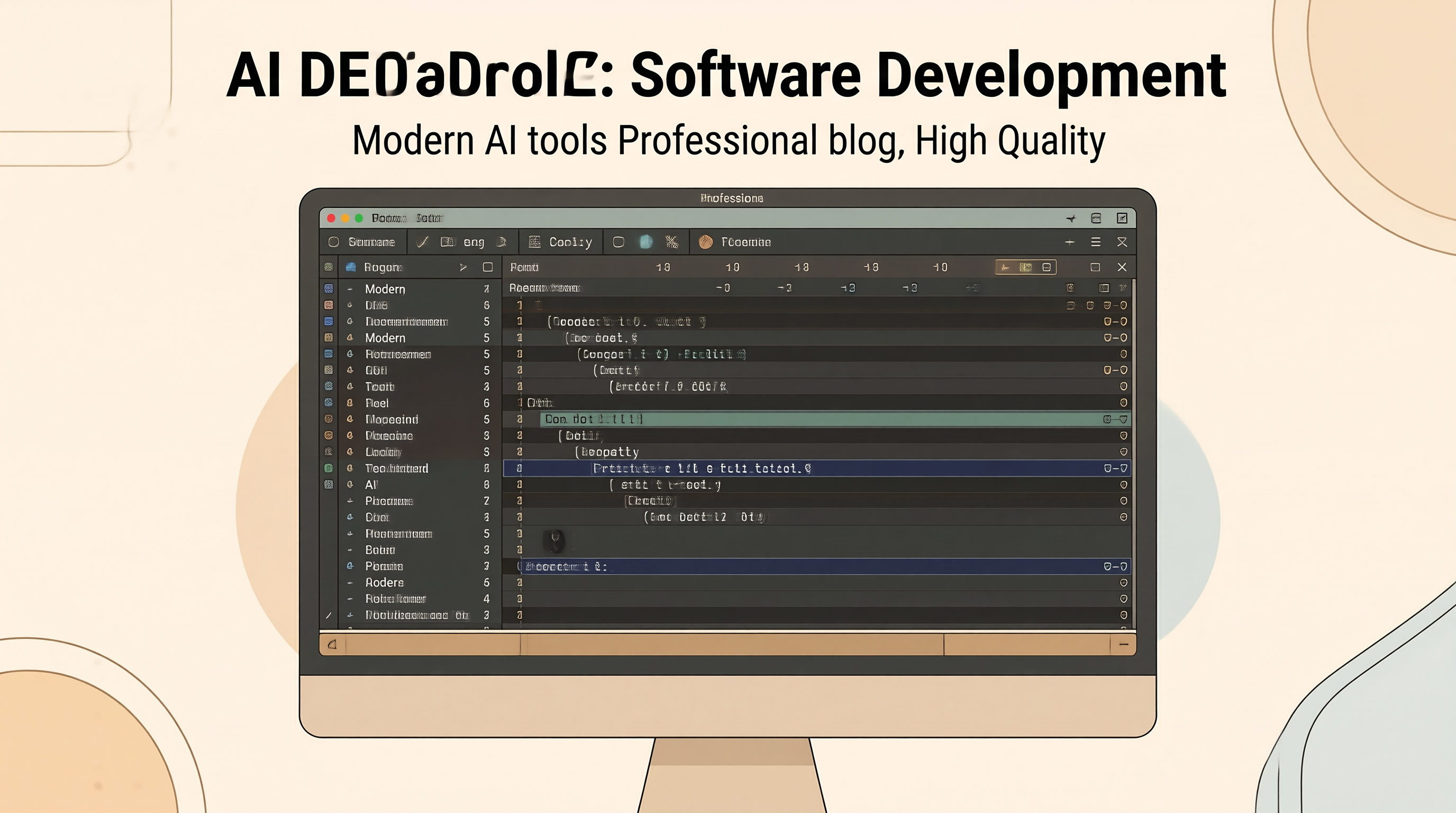The width and height of the screenshot is (1456, 813).
Task: Click the percent icon in the toolbar
Action: [x=671, y=242]
